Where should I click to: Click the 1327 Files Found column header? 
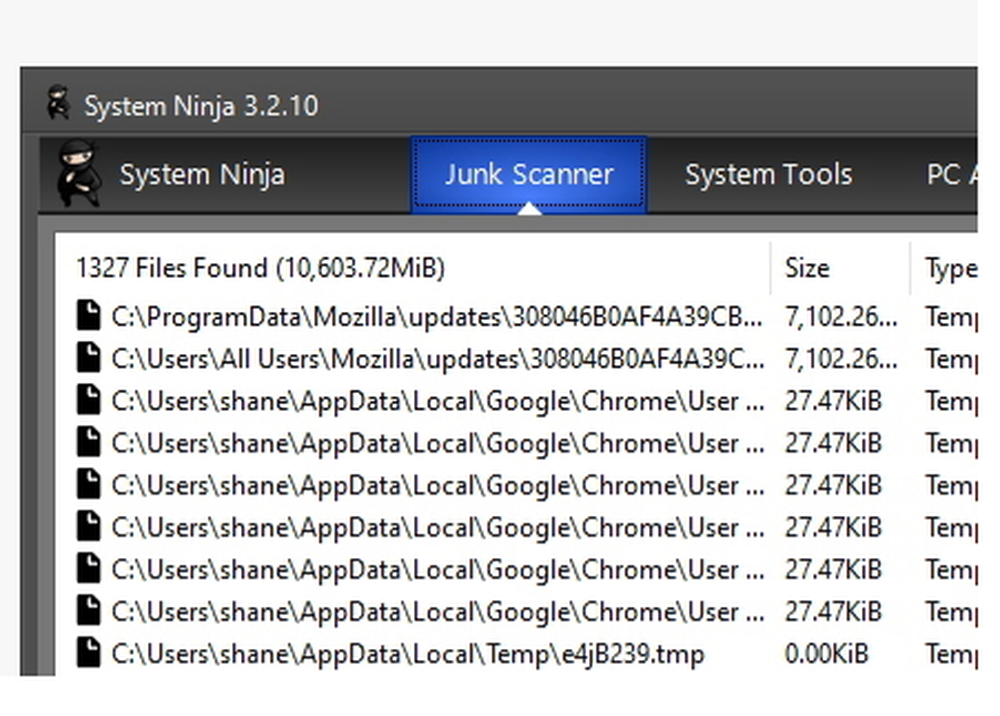[260, 268]
